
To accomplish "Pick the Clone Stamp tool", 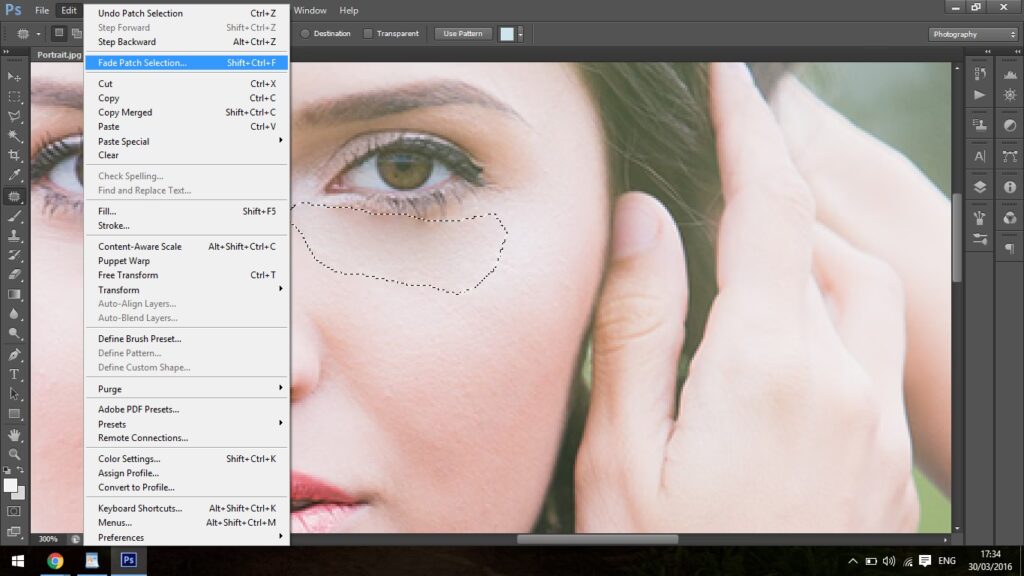I will point(14,235).
